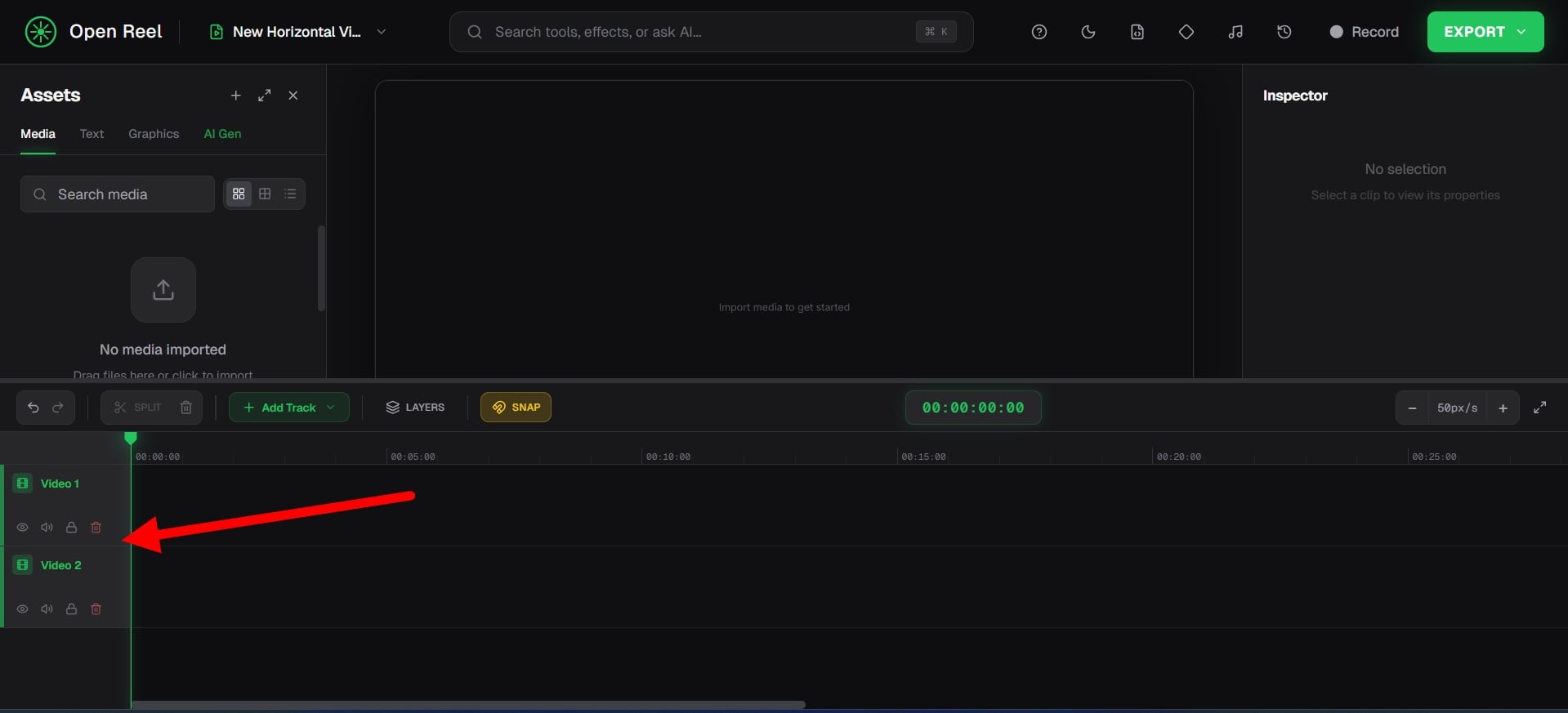Viewport: 1568px width, 713px height.
Task: Expand the Assets panel with arrows icon
Action: 264,96
